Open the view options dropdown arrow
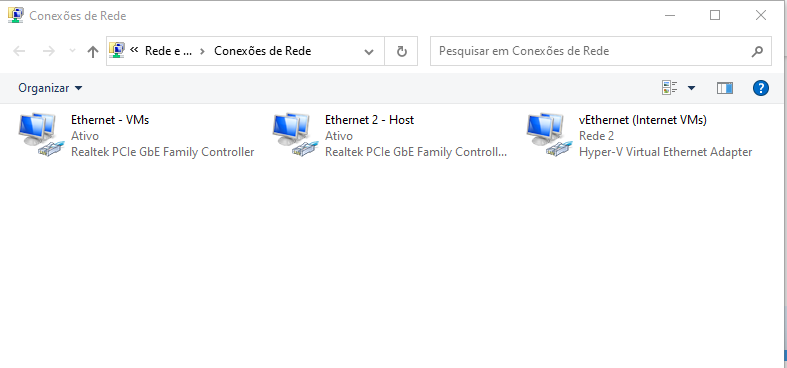Image resolution: width=787 pixels, height=368 pixels. (691, 88)
